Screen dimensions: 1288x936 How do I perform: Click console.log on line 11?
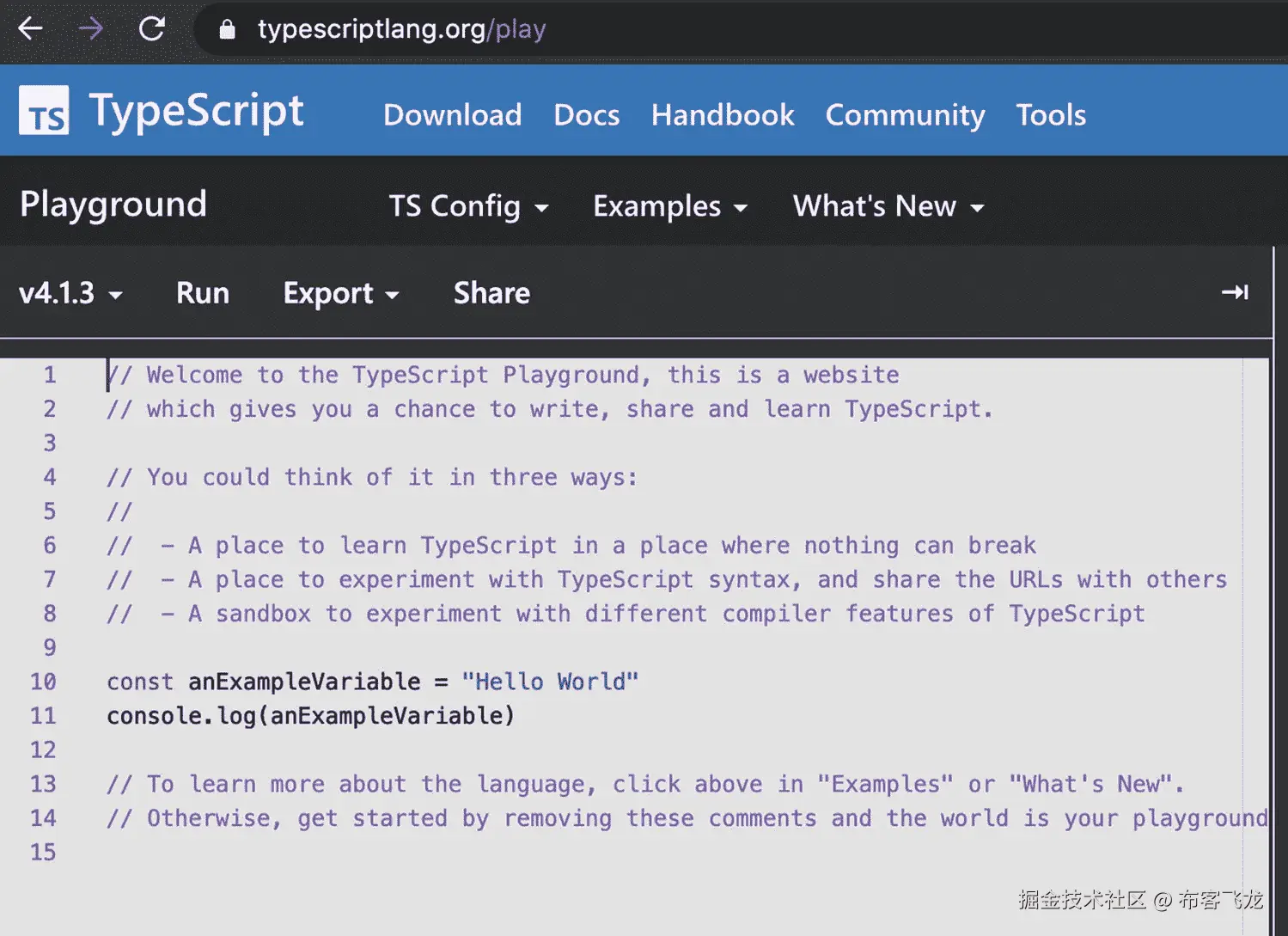[180, 716]
